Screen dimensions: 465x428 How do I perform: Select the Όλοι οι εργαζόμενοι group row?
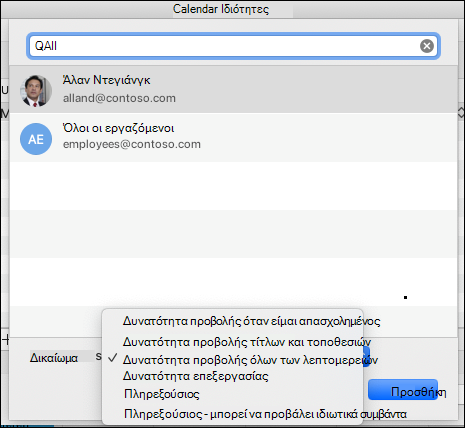[233, 138]
